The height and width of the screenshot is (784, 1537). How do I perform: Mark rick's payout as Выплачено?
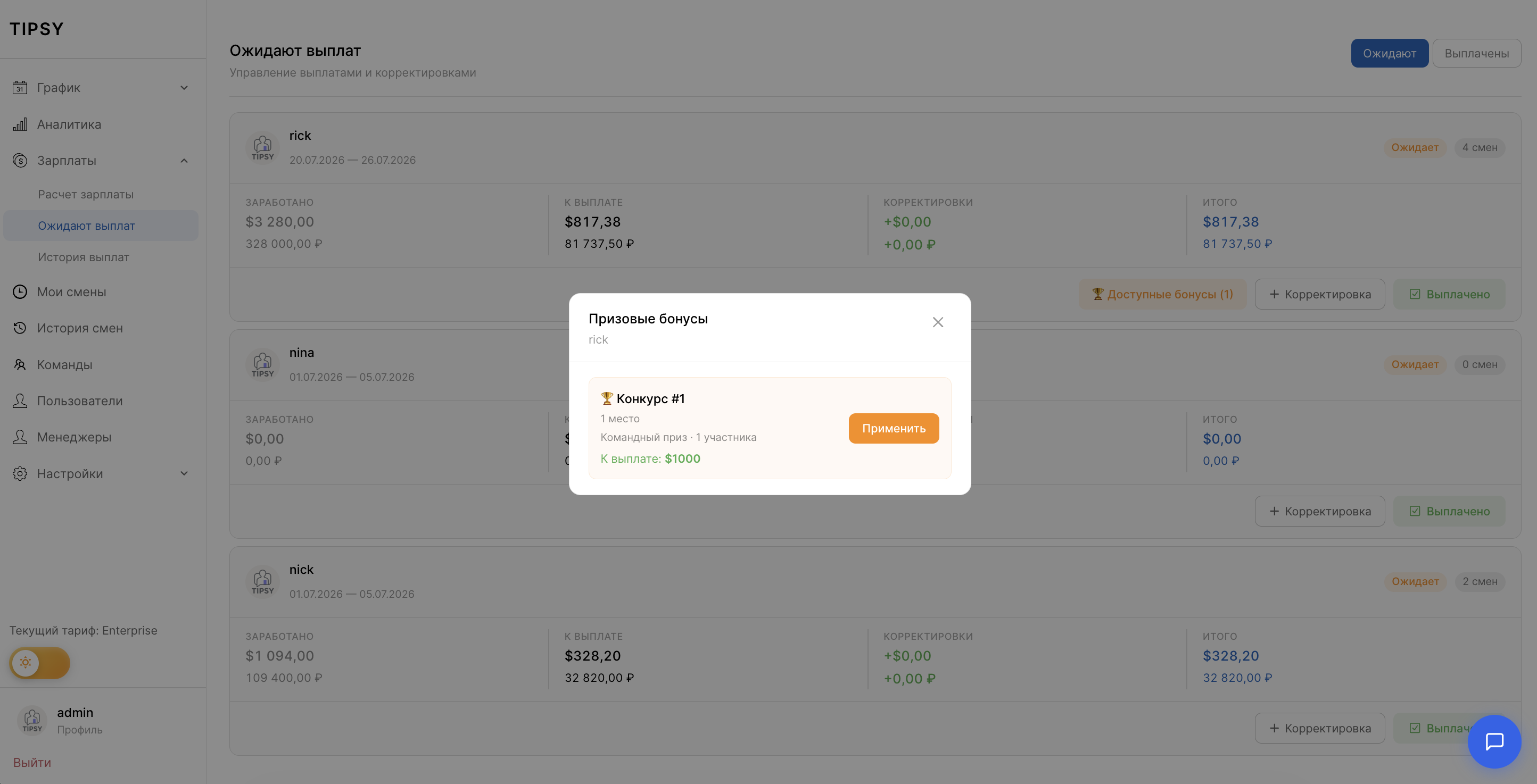[x=1449, y=294]
